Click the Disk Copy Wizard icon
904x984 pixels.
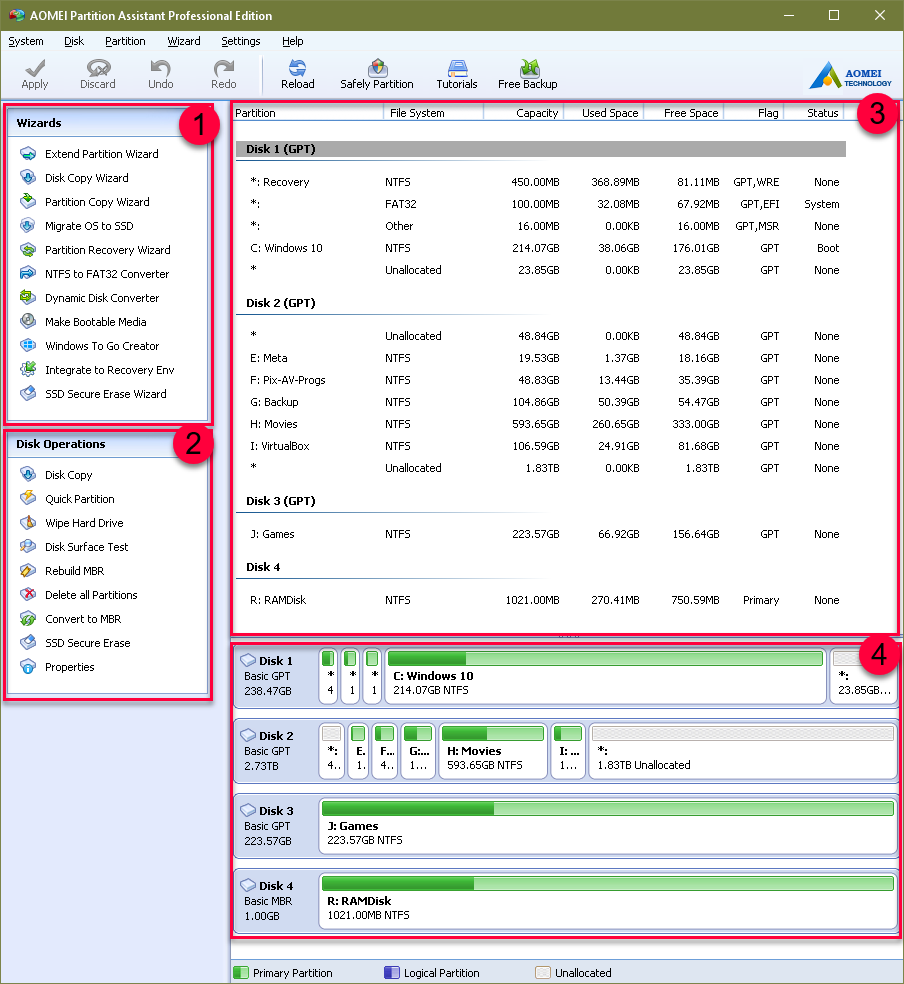tap(28, 178)
